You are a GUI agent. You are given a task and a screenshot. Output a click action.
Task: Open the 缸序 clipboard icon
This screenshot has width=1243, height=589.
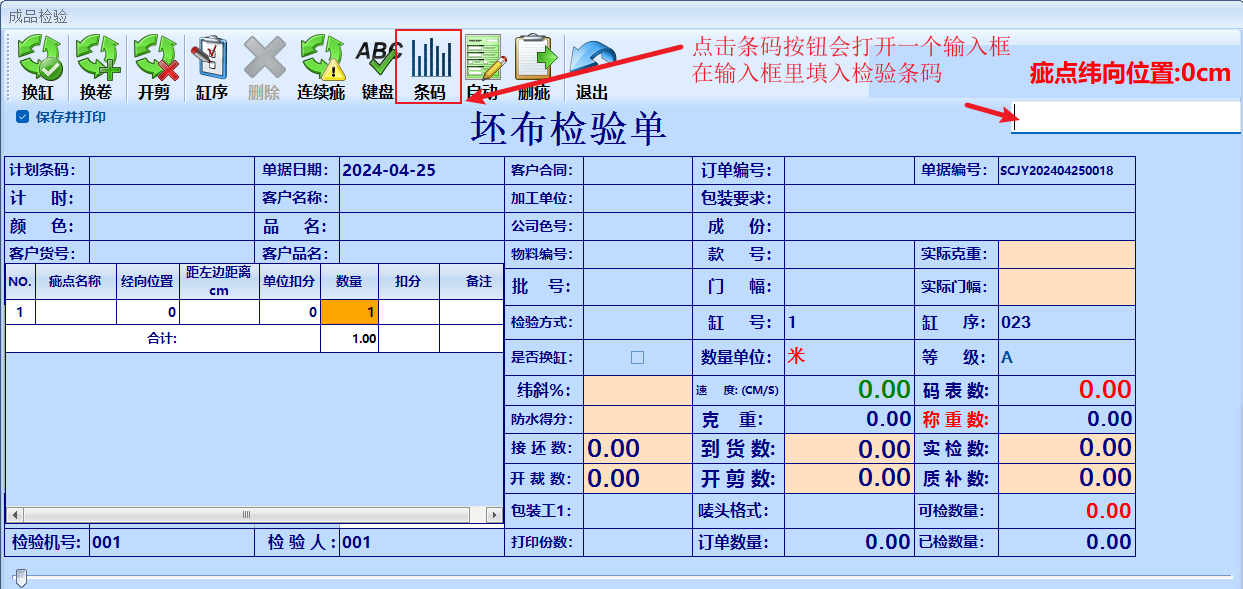212,59
